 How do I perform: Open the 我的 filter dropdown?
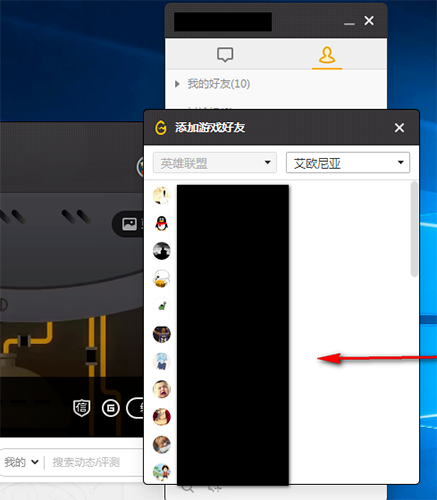click(21, 462)
